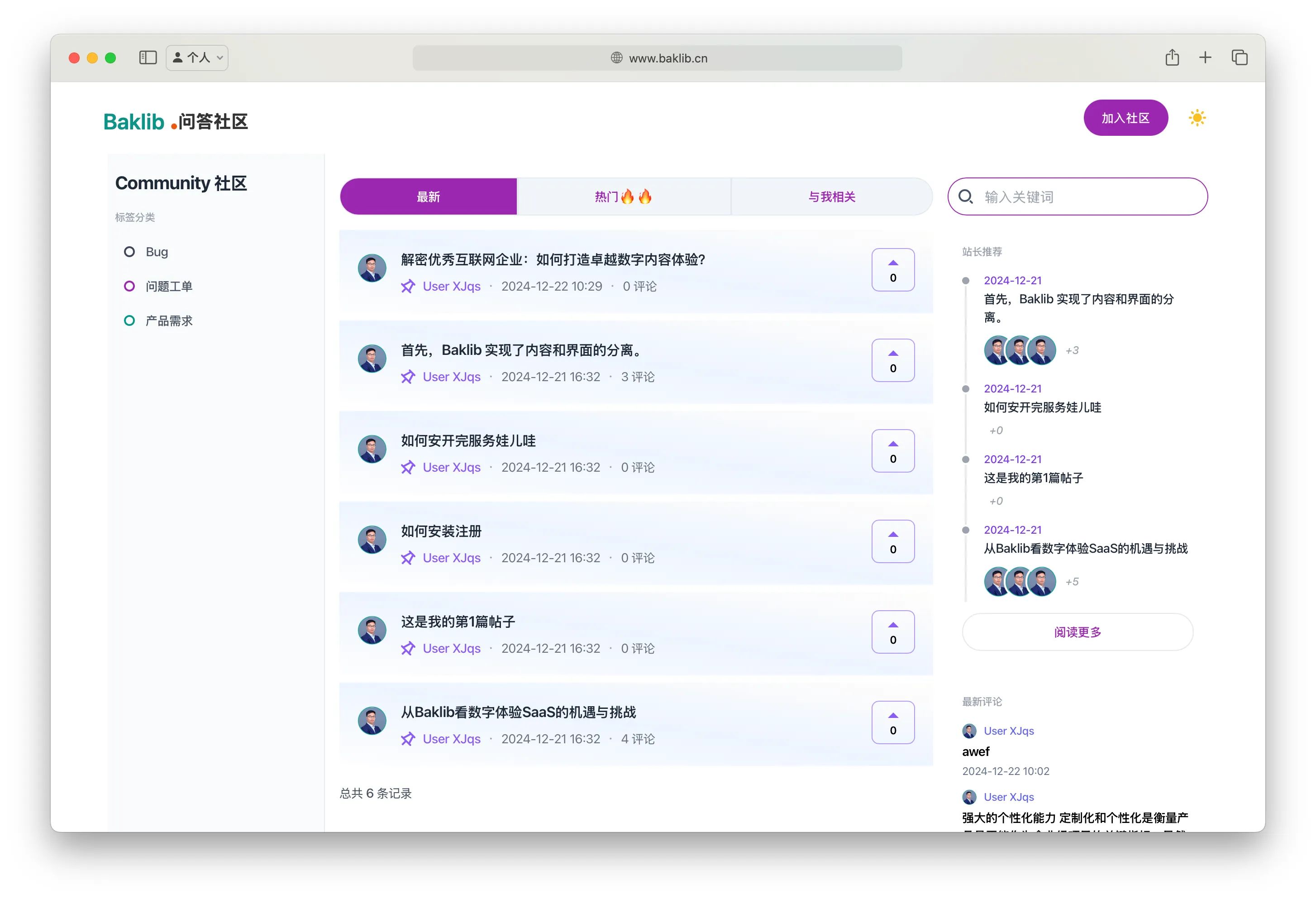This screenshot has height=899, width=1316.
Task: Upvote the 如何安装注册 post
Action: click(892, 541)
